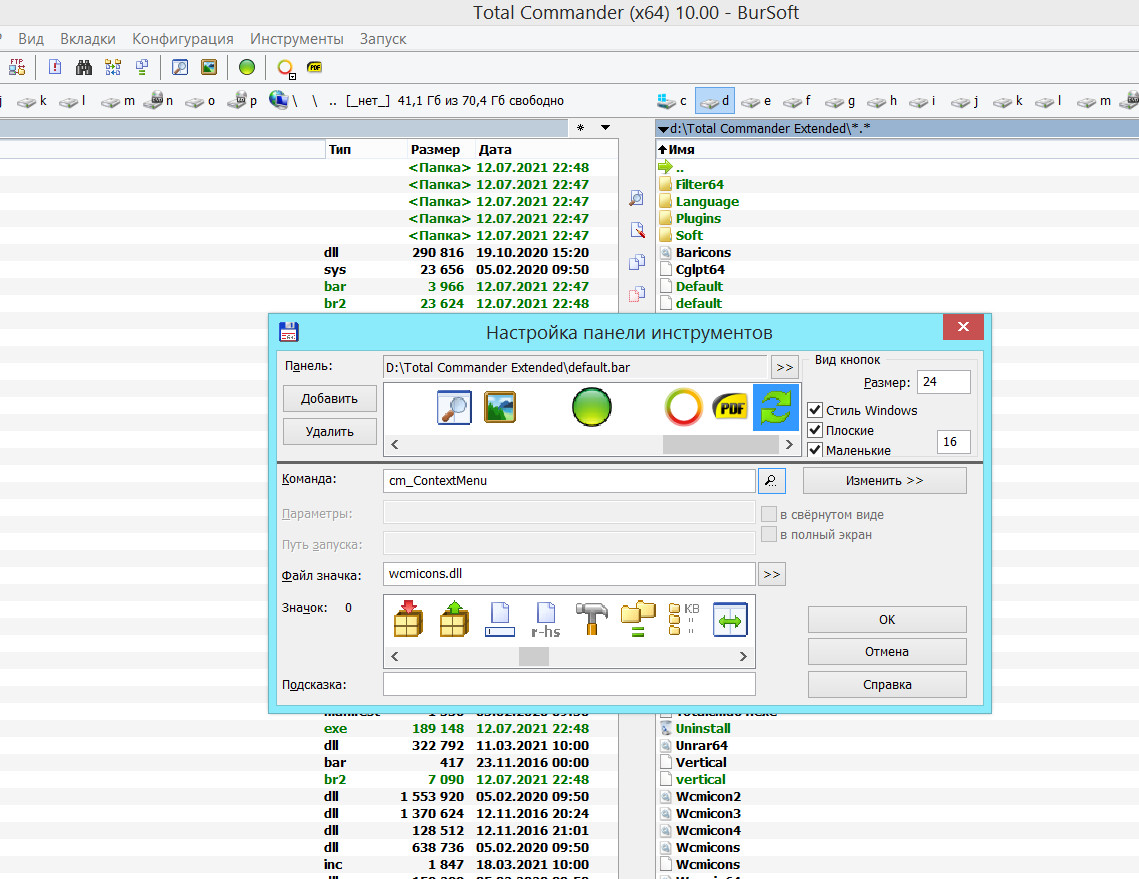
Task: Open browse button next to panel path
Action: pos(784,368)
